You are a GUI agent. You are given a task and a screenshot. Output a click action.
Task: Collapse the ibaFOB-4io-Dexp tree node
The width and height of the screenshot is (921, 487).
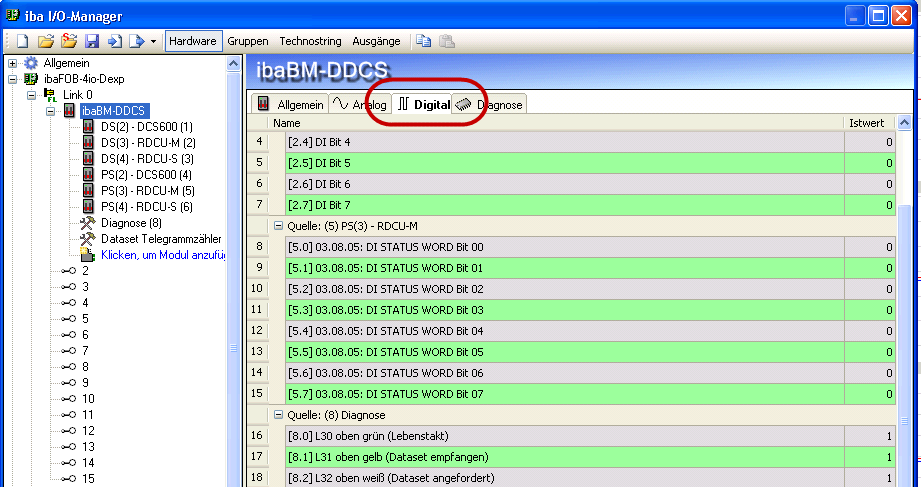coord(12,79)
